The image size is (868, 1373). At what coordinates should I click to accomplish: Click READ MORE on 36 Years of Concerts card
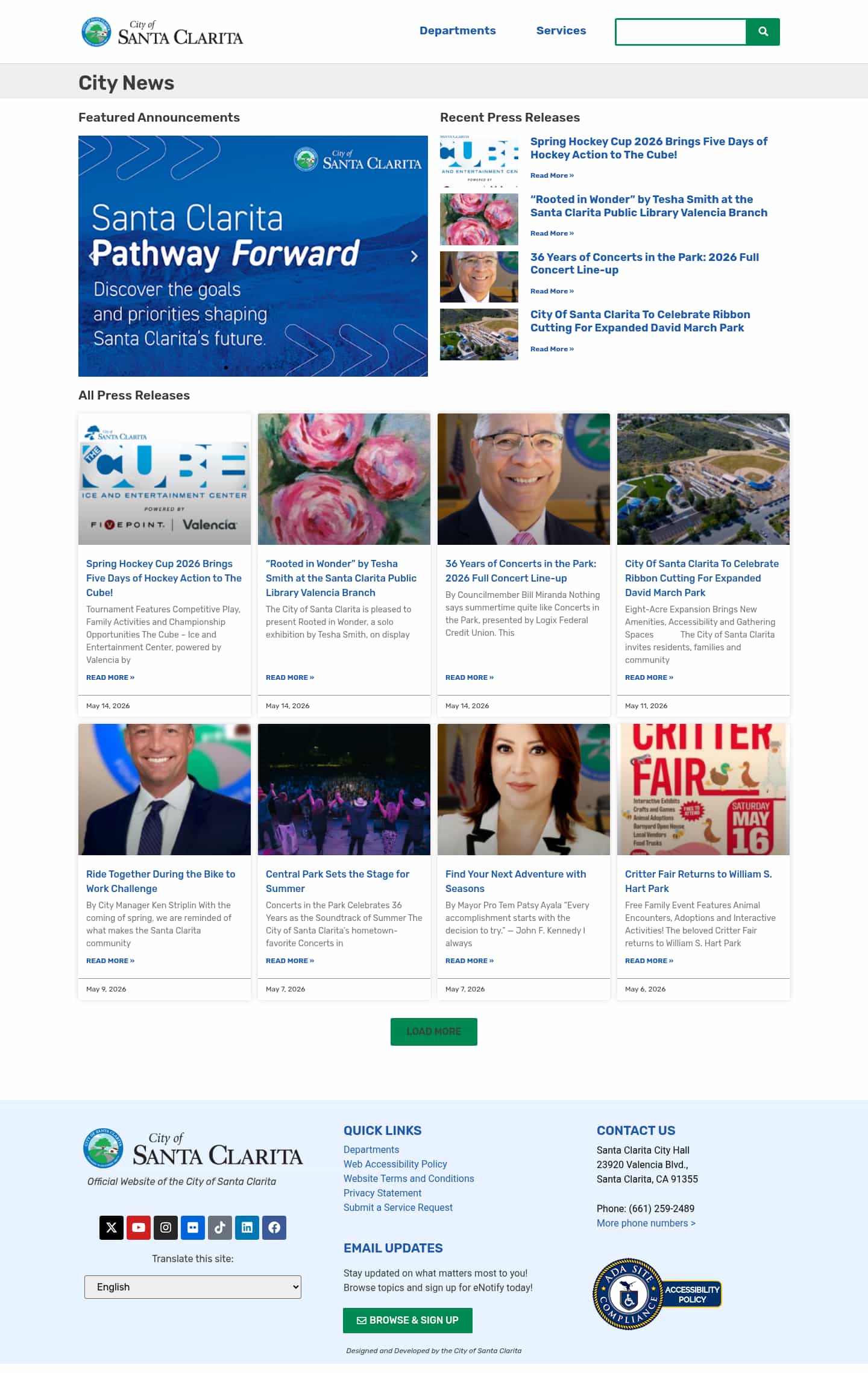470,677
